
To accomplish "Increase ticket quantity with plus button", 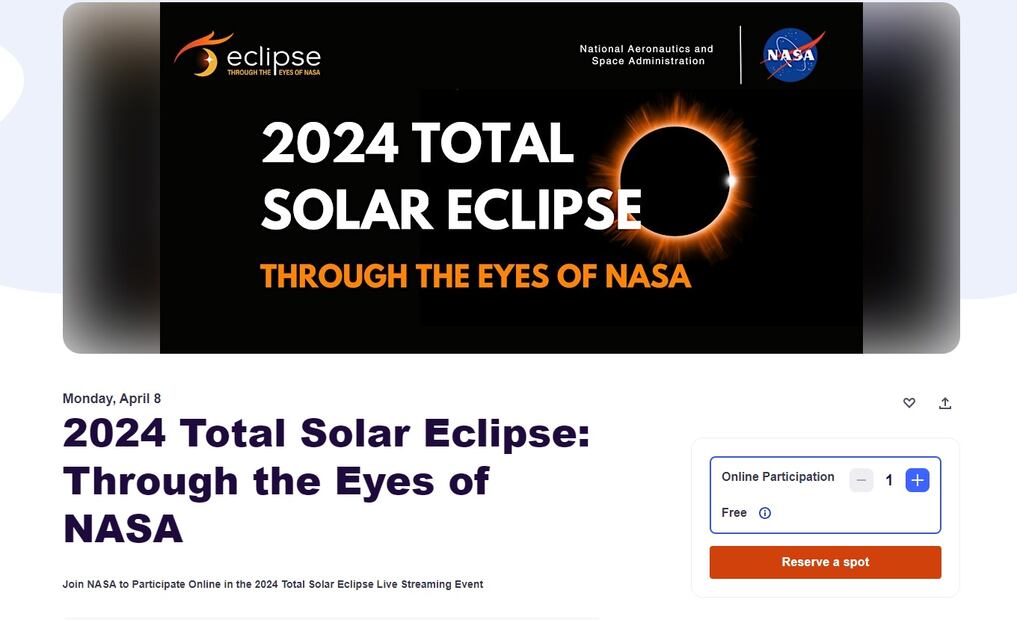I will pos(917,480).
